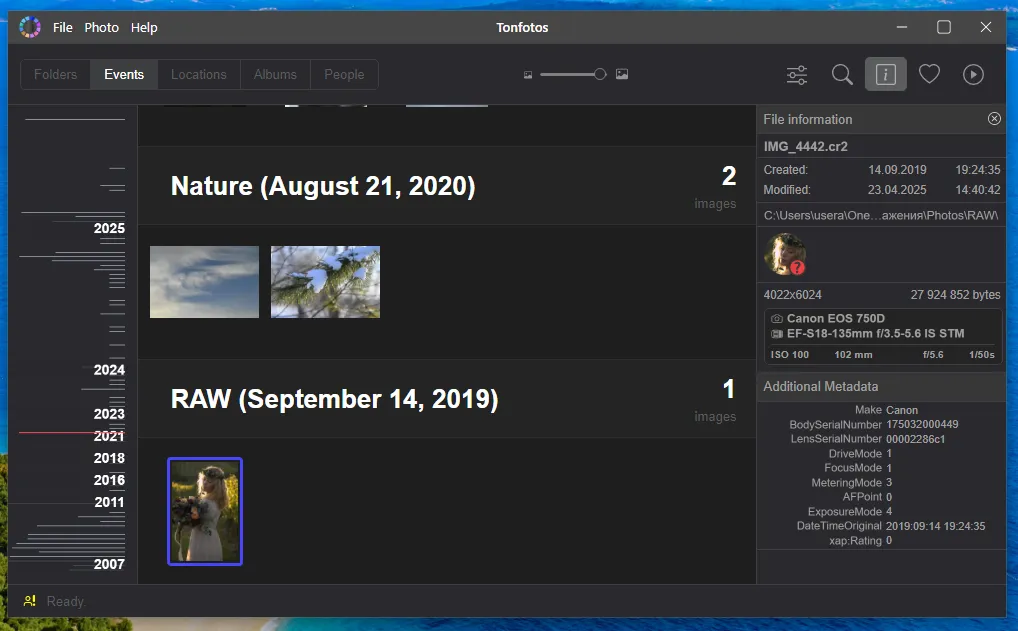Click the BodySerialNumber value 175032000449

[x=922, y=425]
